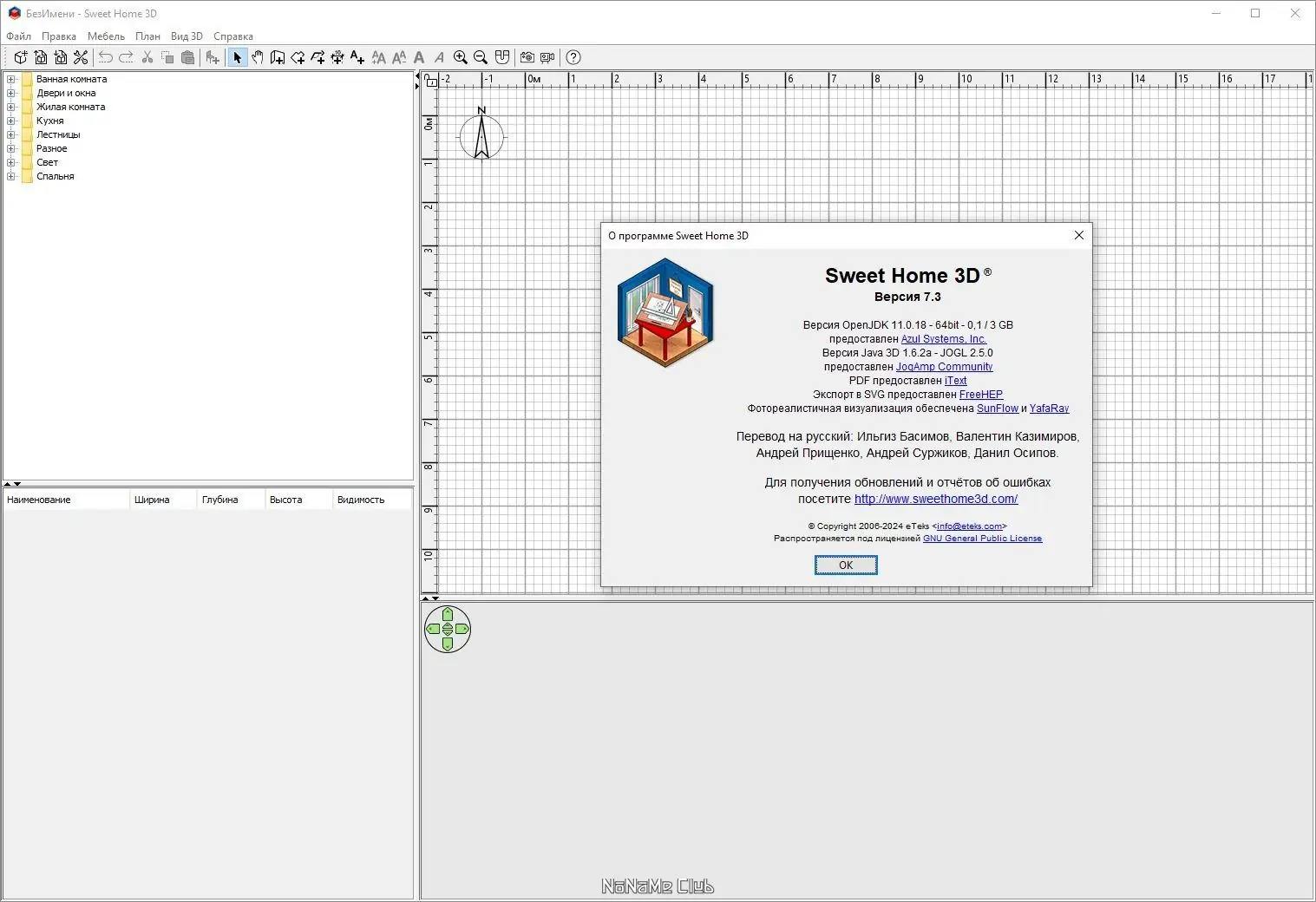Open the YafaRay link
This screenshot has height=902, width=1316.
pyautogui.click(x=1050, y=409)
